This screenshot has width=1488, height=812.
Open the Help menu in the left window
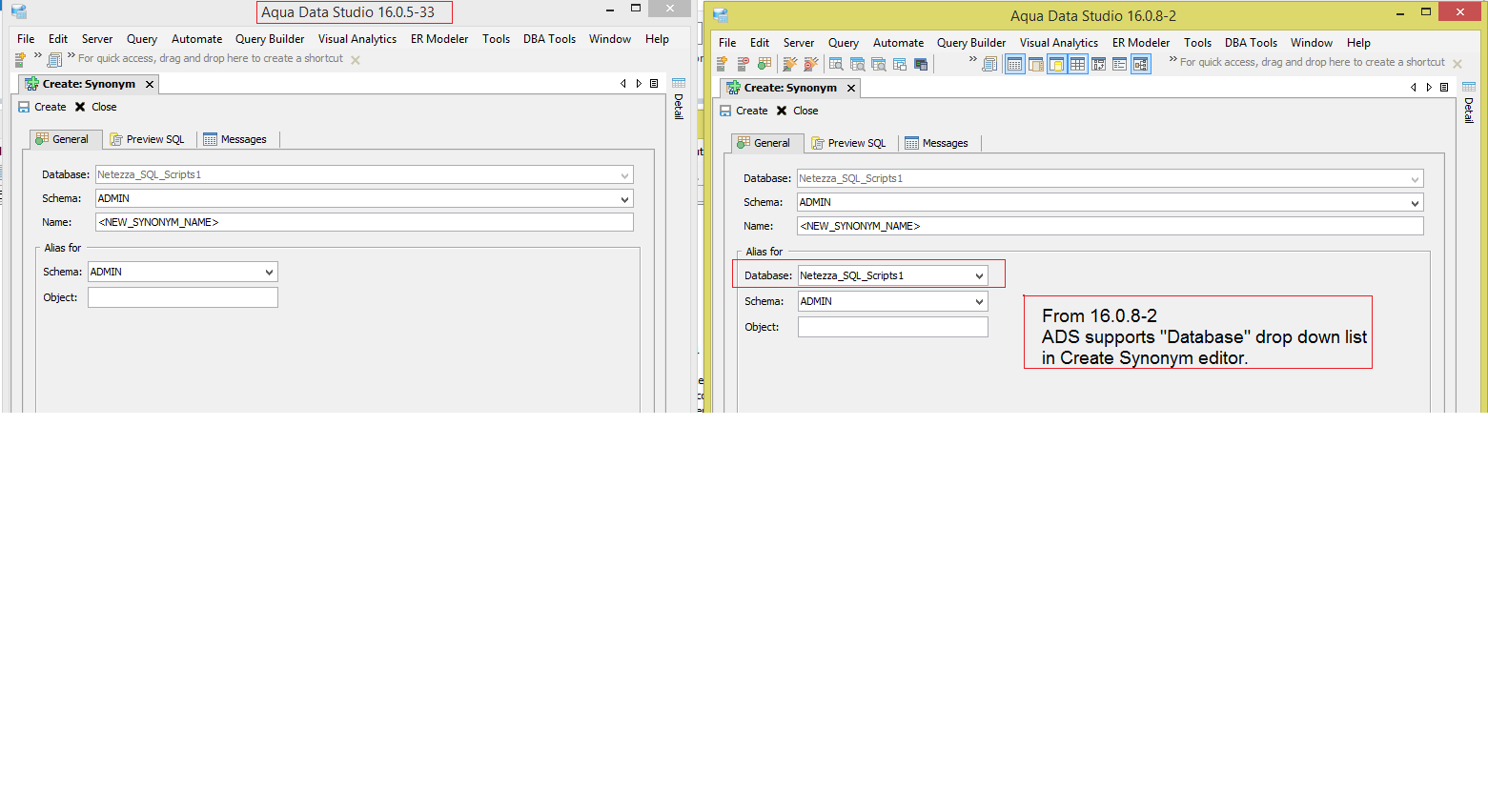coord(657,39)
